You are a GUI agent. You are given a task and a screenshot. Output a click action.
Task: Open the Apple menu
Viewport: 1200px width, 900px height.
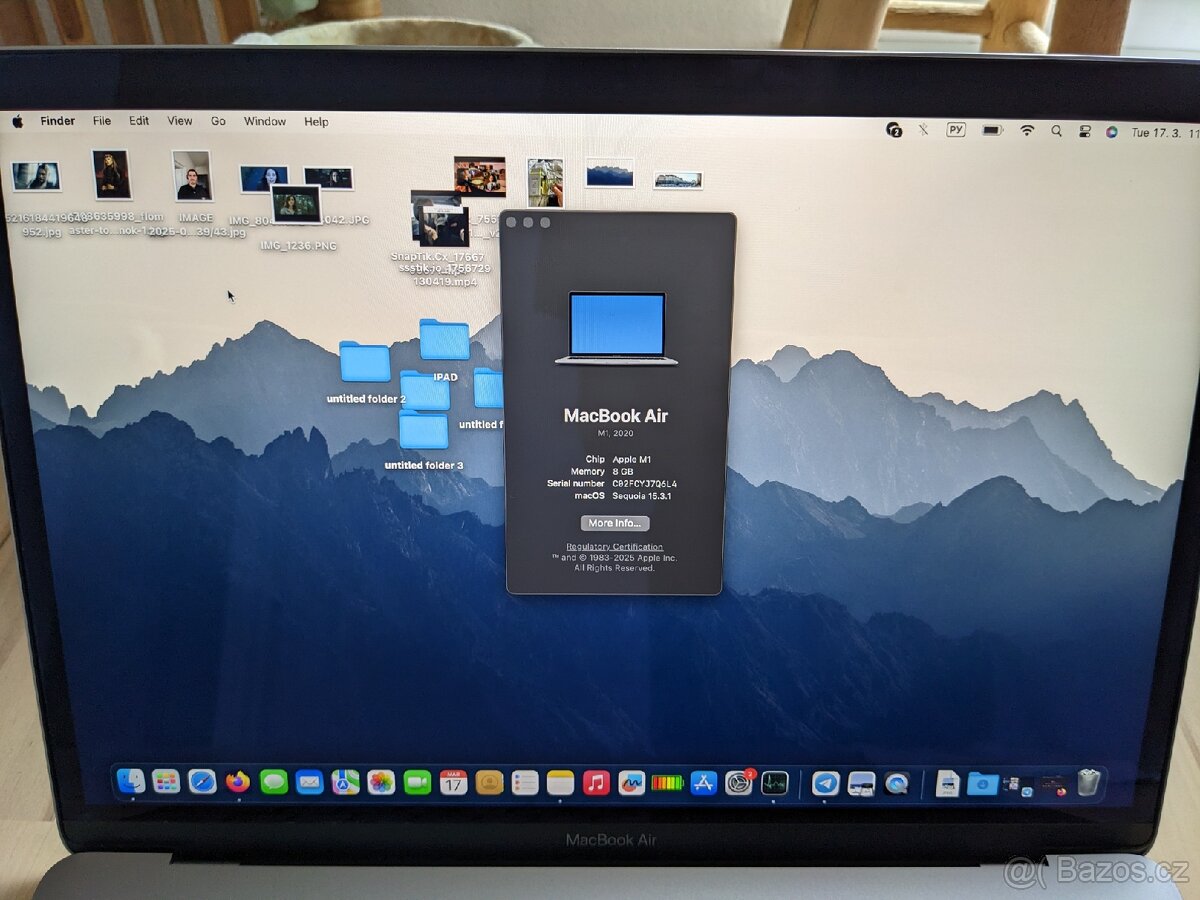tap(17, 121)
